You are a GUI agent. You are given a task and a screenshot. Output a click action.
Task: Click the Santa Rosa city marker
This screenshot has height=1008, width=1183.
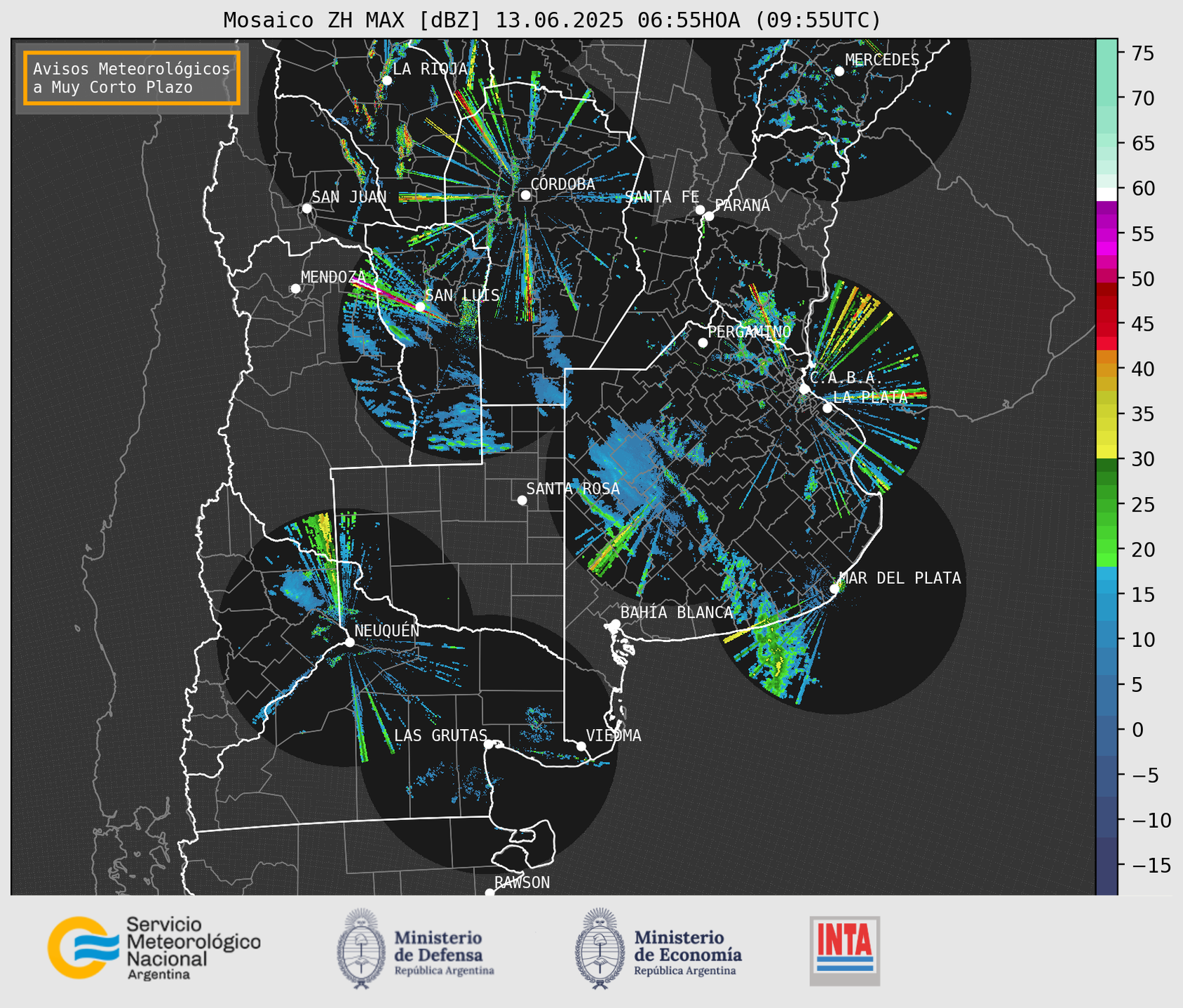pos(522,500)
